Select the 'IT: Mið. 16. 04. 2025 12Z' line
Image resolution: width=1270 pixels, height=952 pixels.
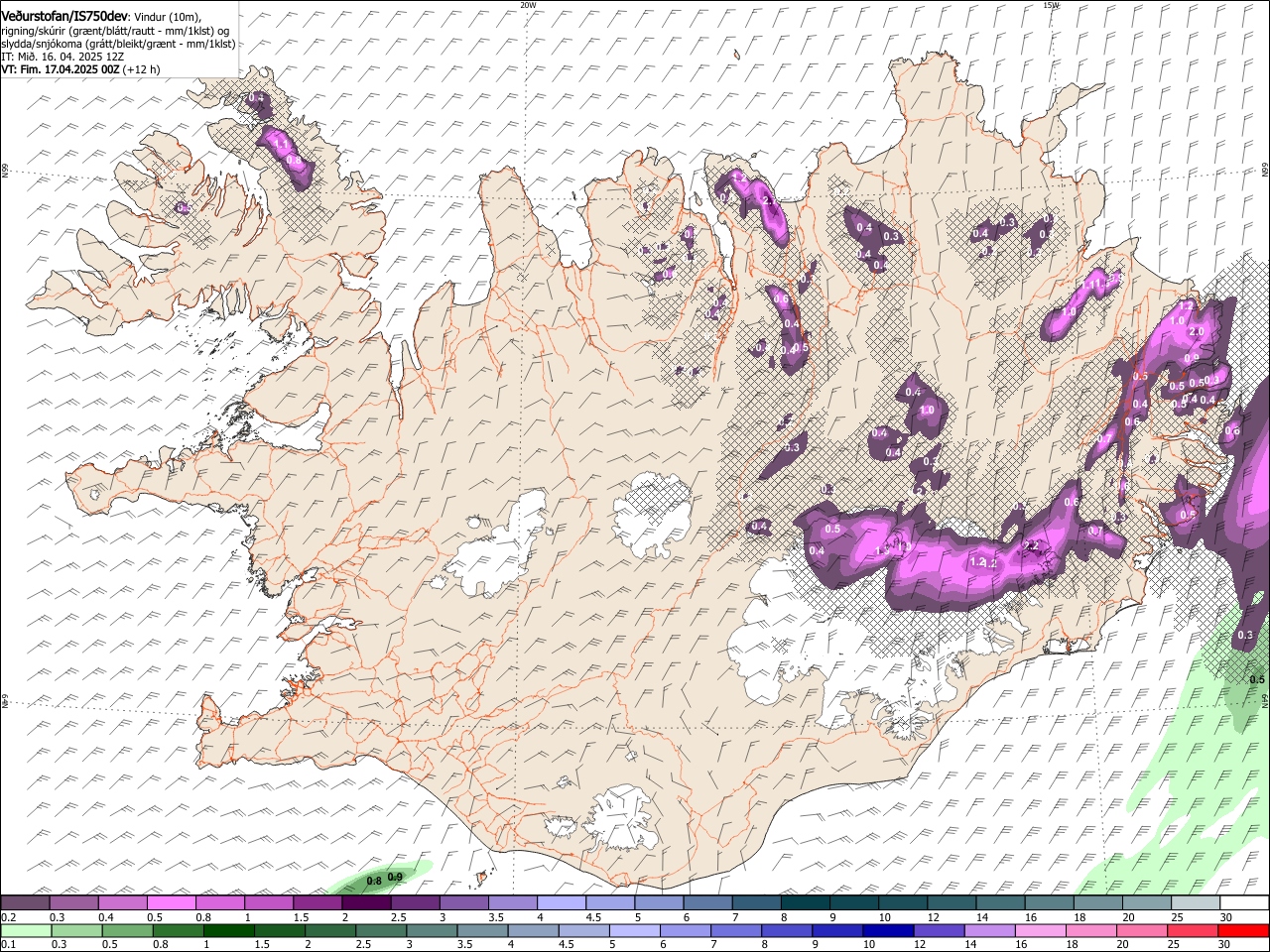coord(63,57)
